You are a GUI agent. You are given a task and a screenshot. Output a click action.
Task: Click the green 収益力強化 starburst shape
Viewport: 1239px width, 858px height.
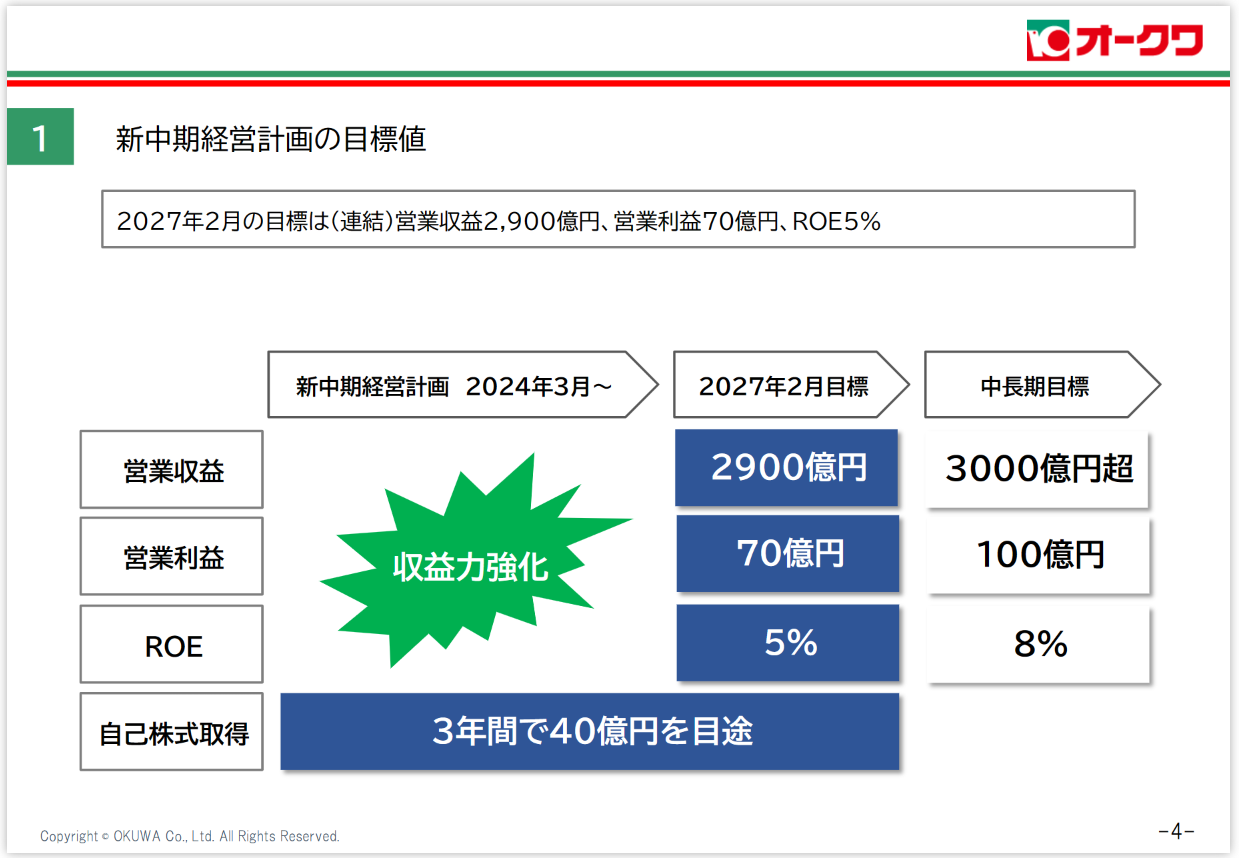[x=471, y=566]
